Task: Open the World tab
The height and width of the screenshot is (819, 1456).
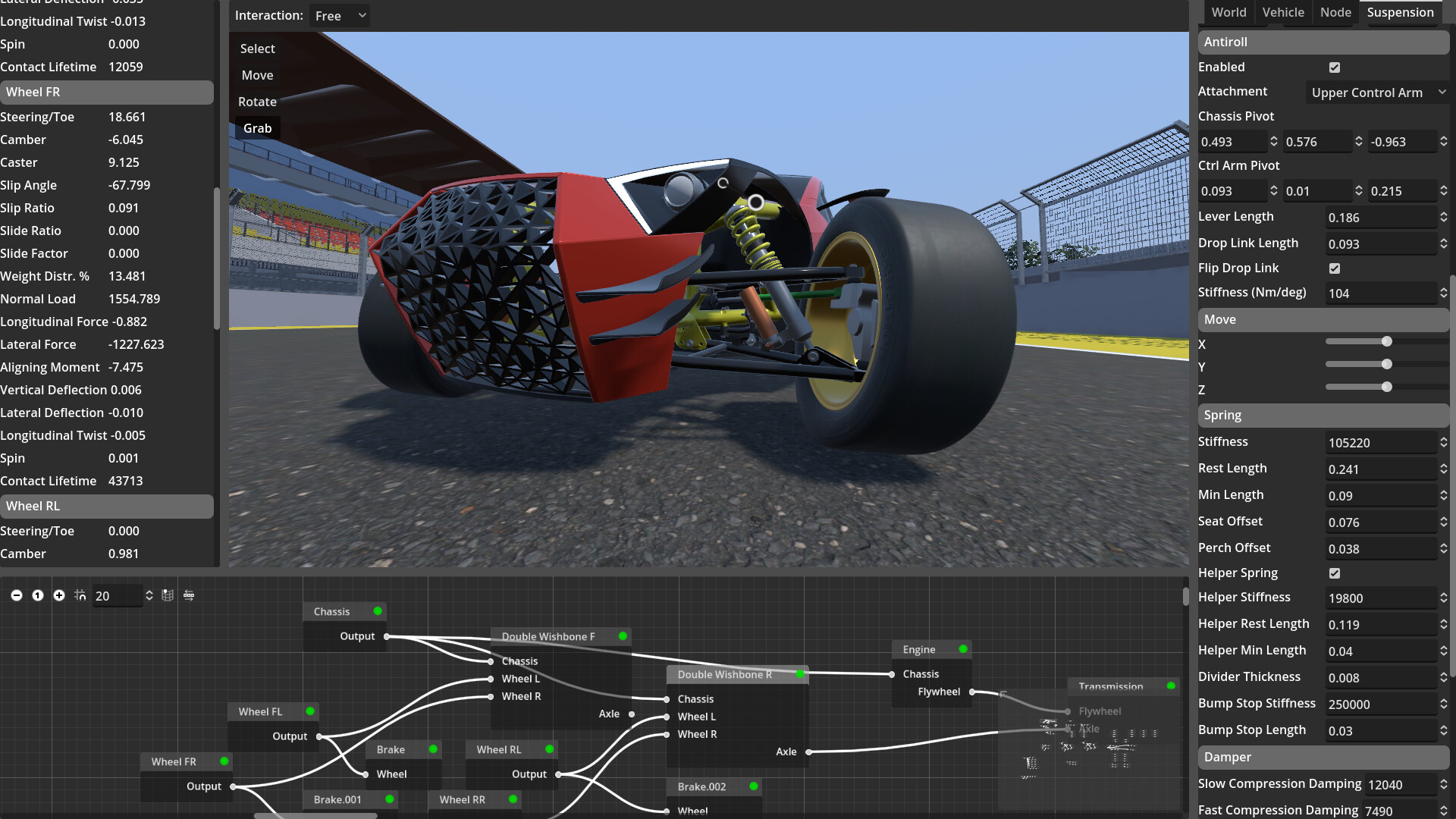Action: [x=1228, y=12]
